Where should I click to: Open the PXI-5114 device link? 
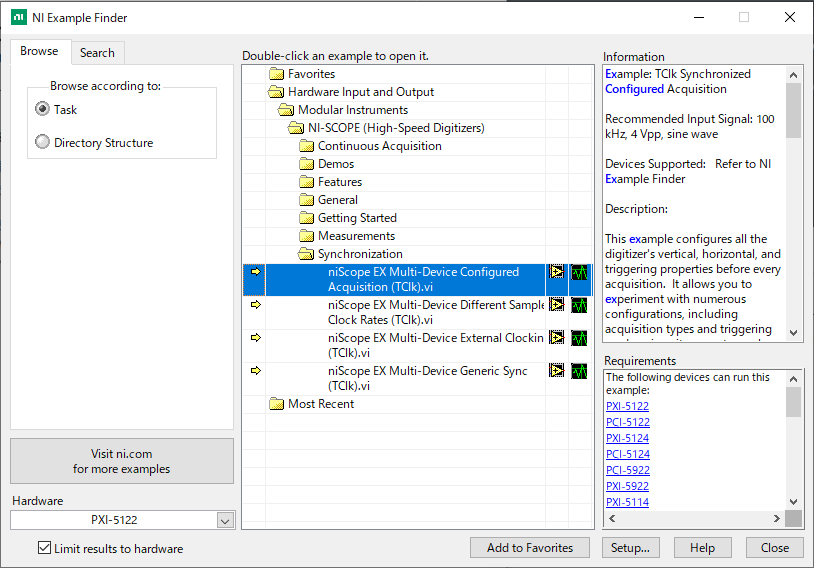click(x=627, y=502)
